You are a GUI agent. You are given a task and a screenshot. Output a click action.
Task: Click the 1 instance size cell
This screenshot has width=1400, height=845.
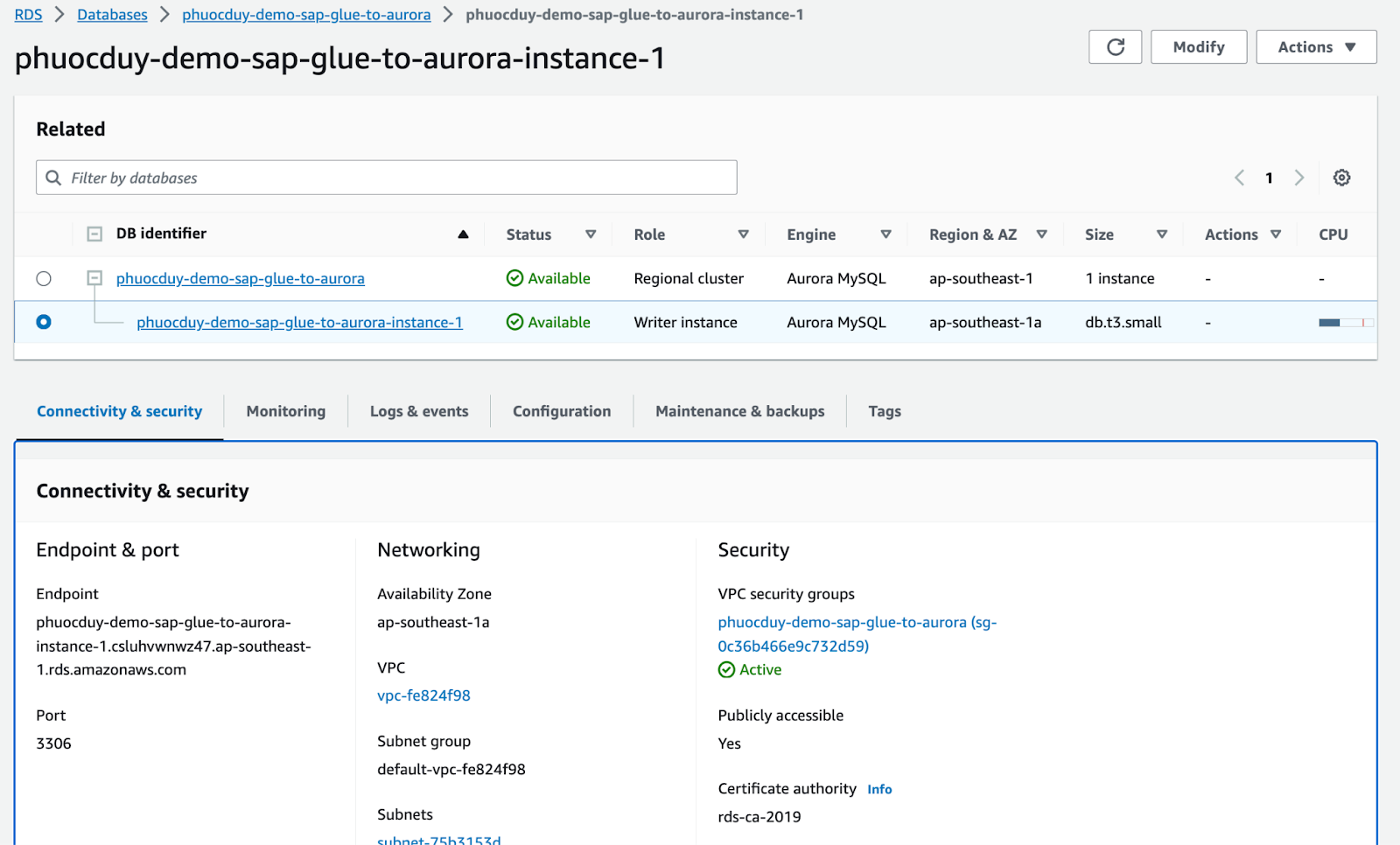coord(1120,278)
